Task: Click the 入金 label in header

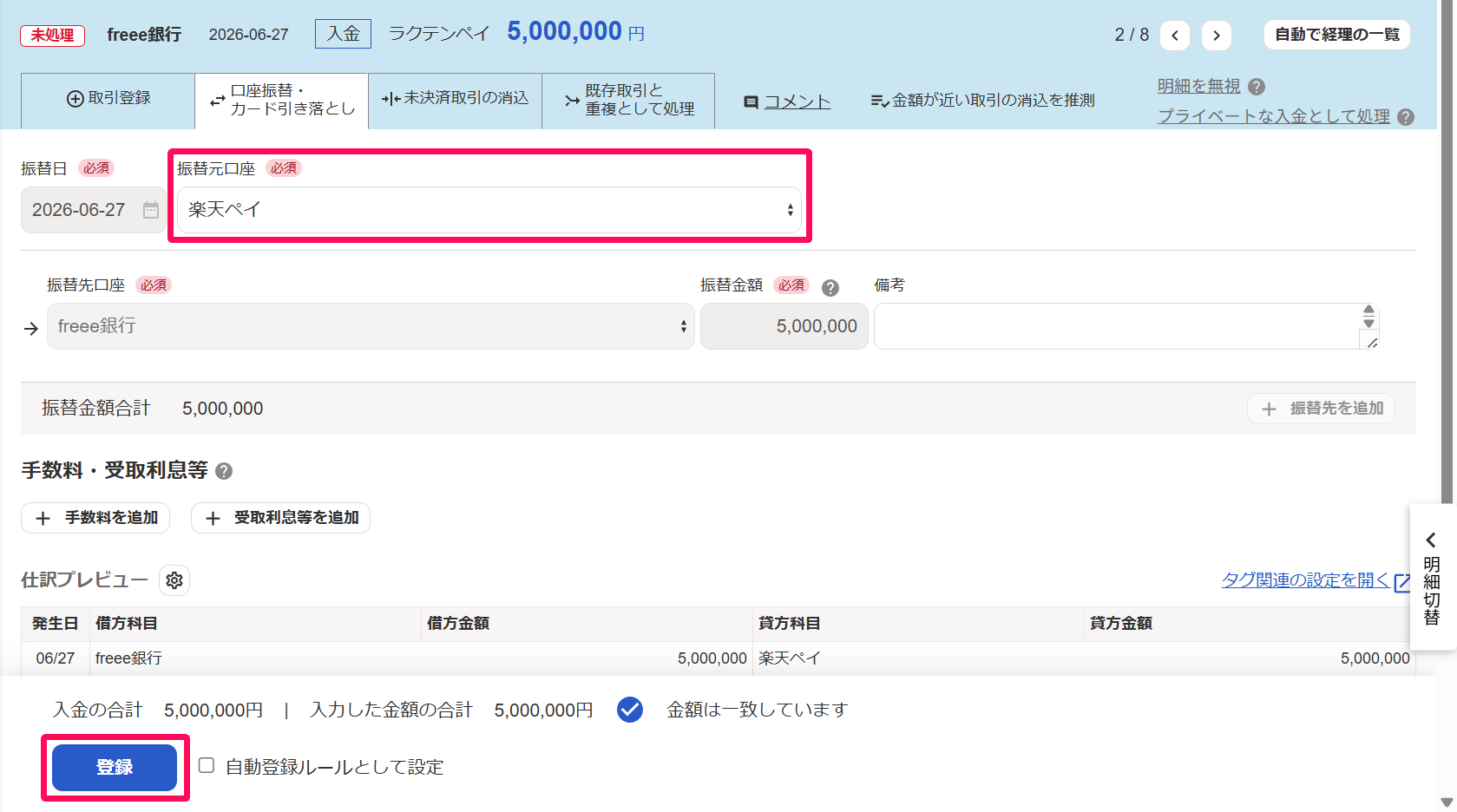Action: tap(343, 34)
